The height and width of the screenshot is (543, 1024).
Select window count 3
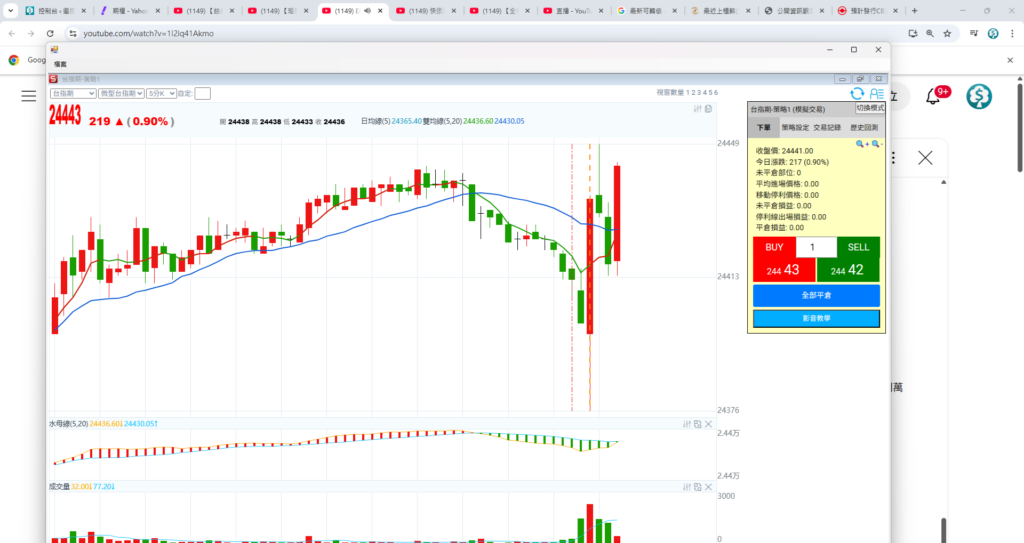(699, 93)
